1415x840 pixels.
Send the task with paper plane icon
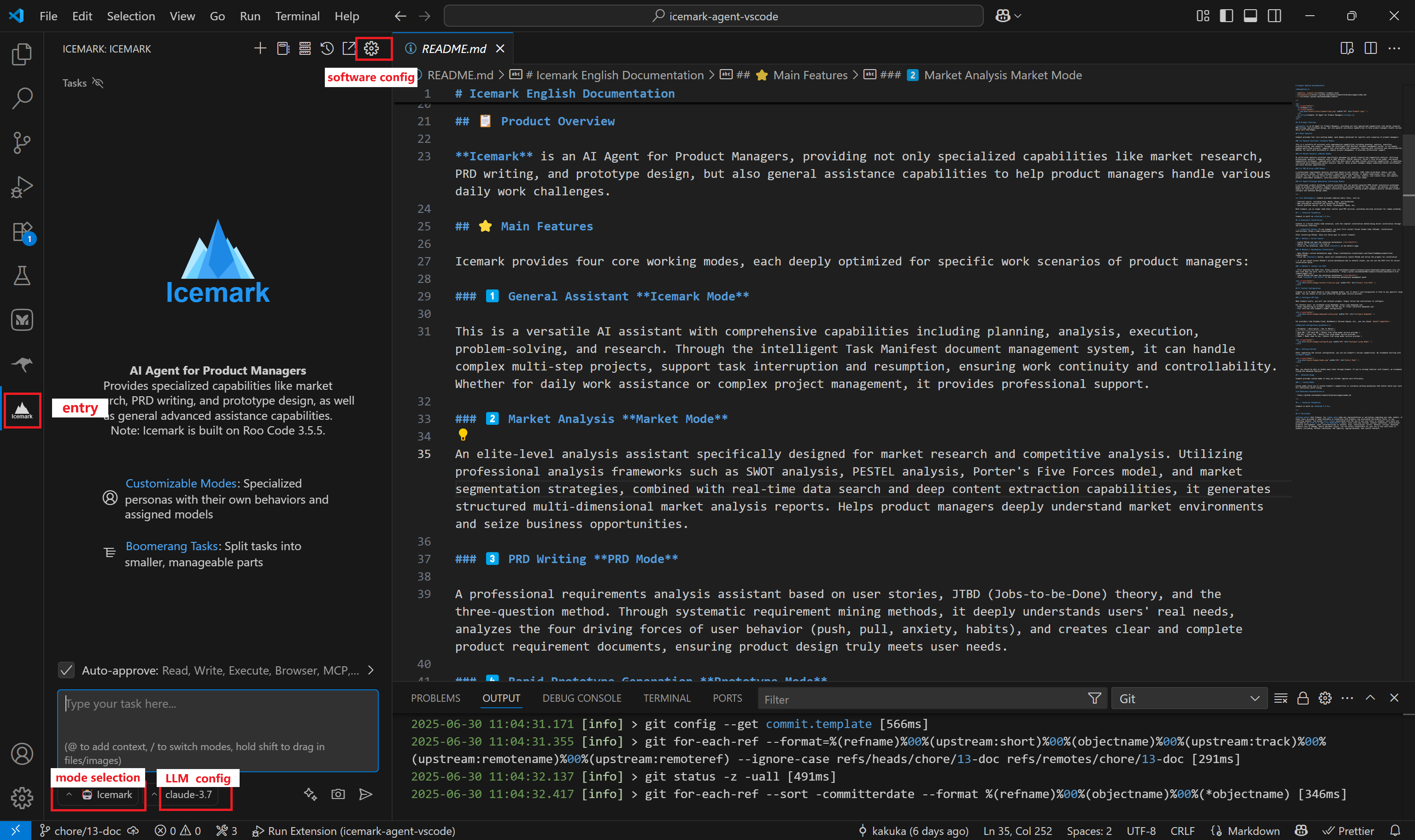point(366,794)
